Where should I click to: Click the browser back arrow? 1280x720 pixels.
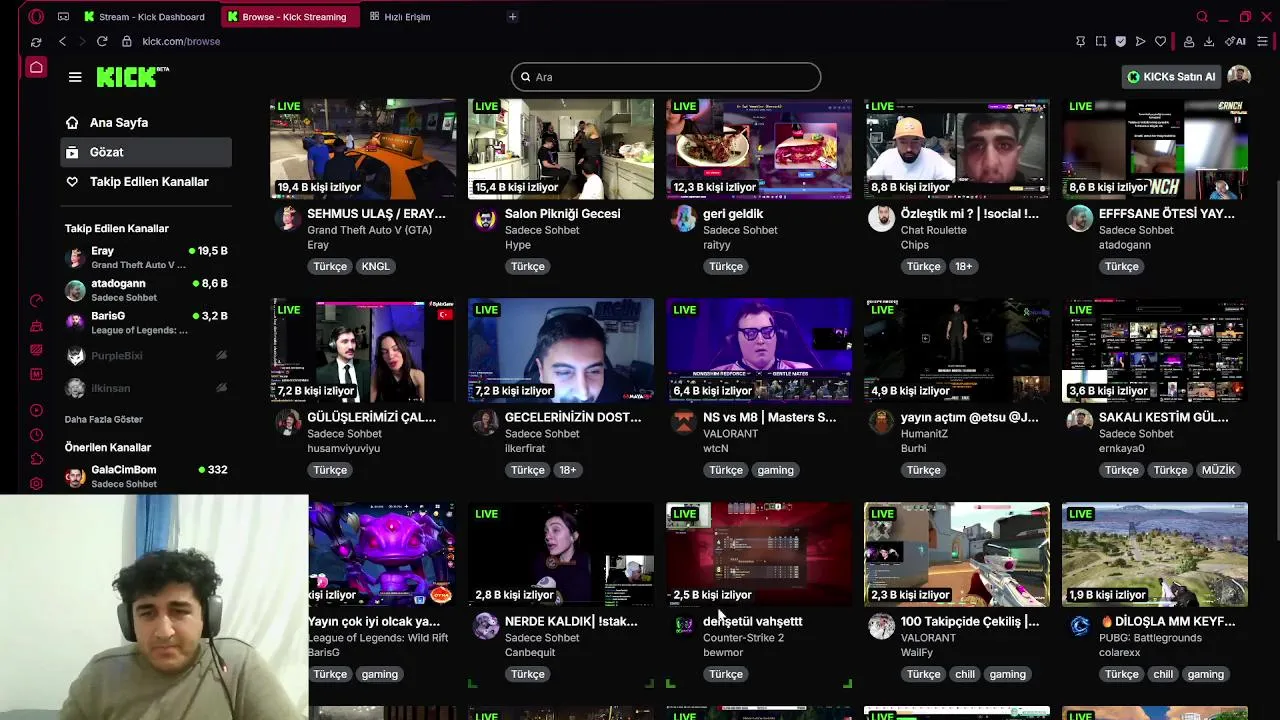(62, 41)
